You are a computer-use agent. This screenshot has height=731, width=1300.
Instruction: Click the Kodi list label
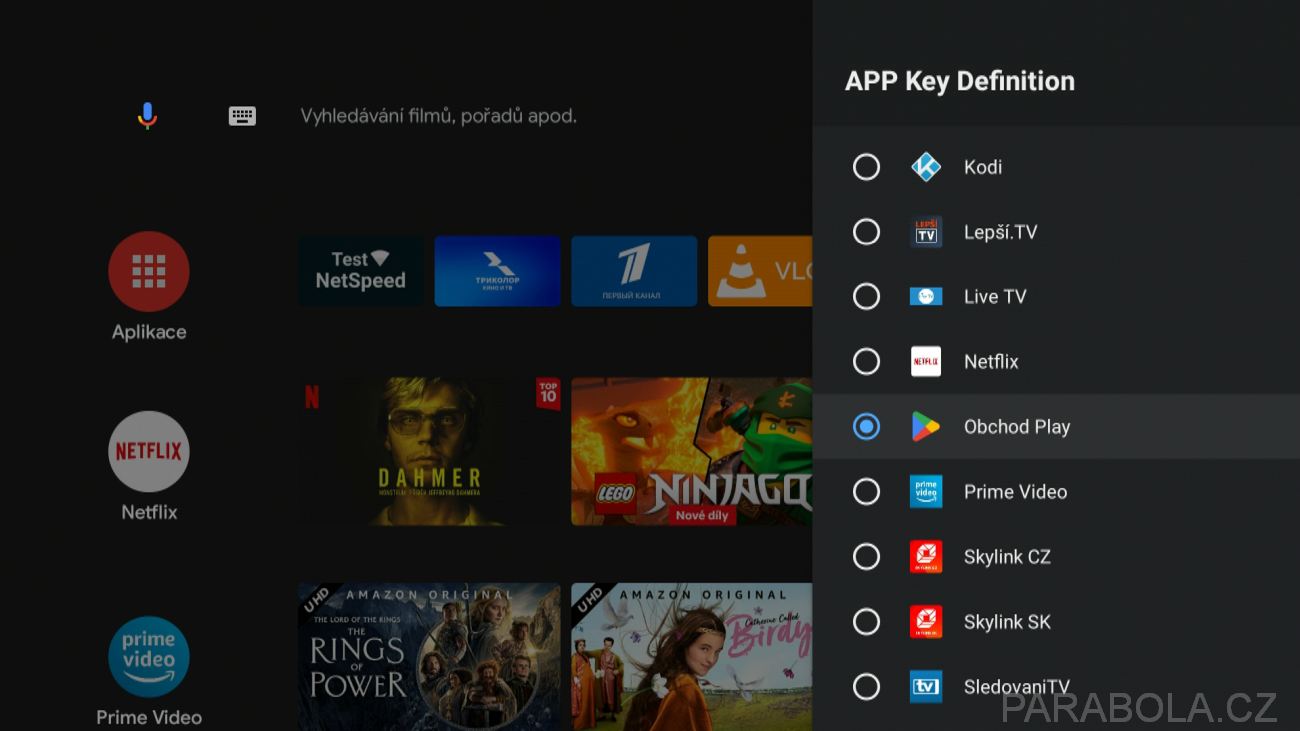983,167
